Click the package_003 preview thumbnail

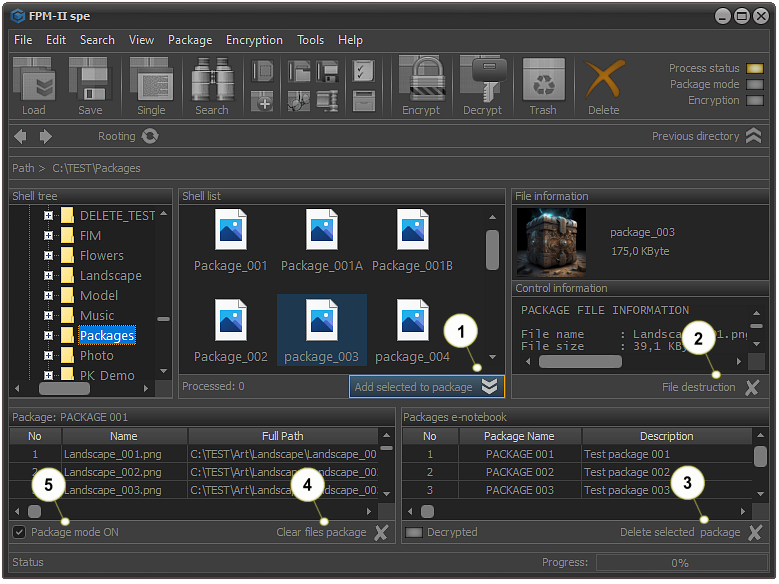[x=551, y=243]
